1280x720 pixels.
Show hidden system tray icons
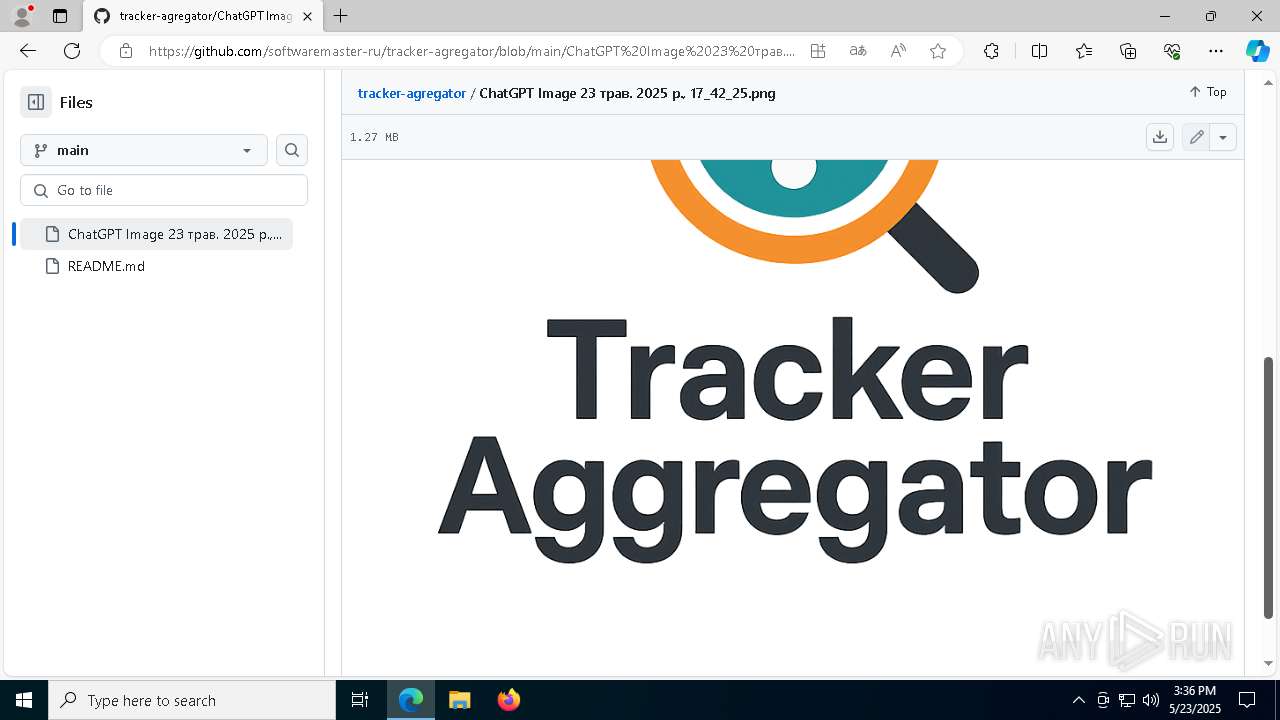tap(1078, 700)
